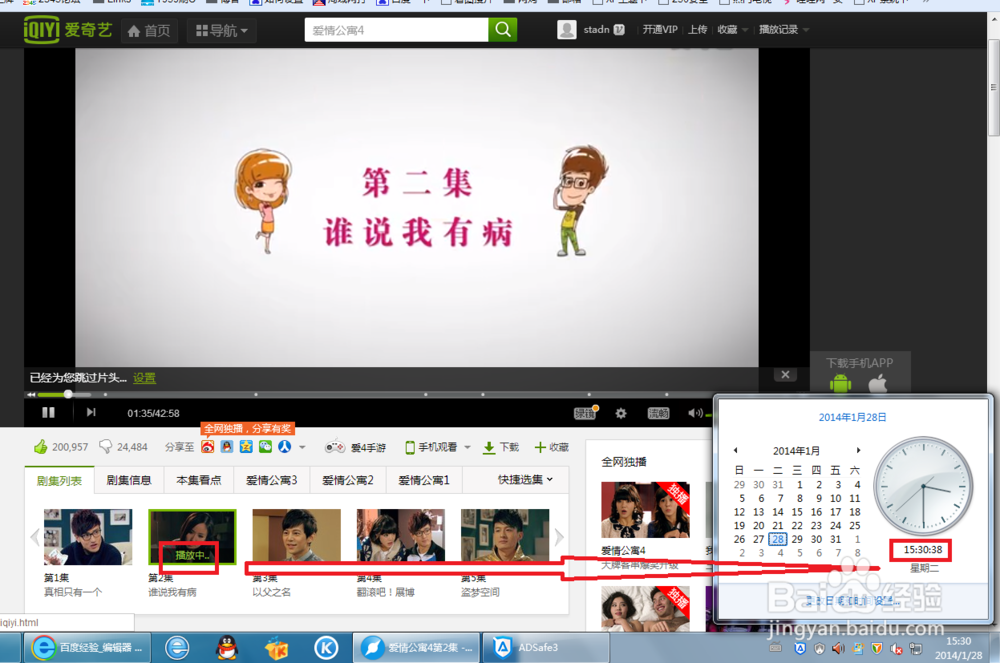Share to WeChat icon

click(x=265, y=447)
